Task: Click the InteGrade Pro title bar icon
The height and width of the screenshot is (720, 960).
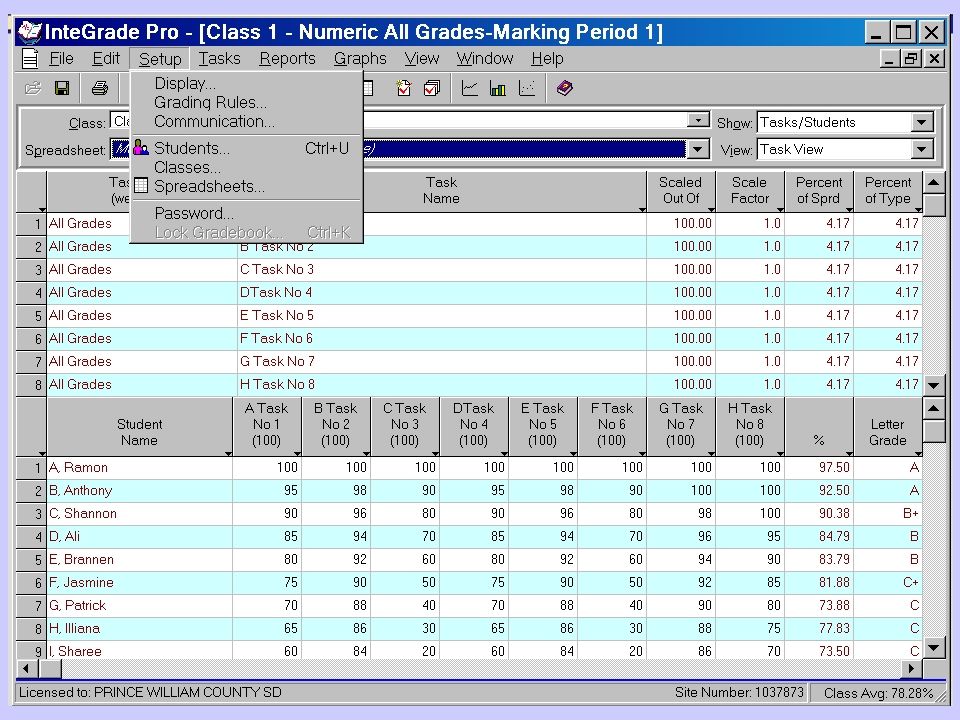Action: (29, 32)
